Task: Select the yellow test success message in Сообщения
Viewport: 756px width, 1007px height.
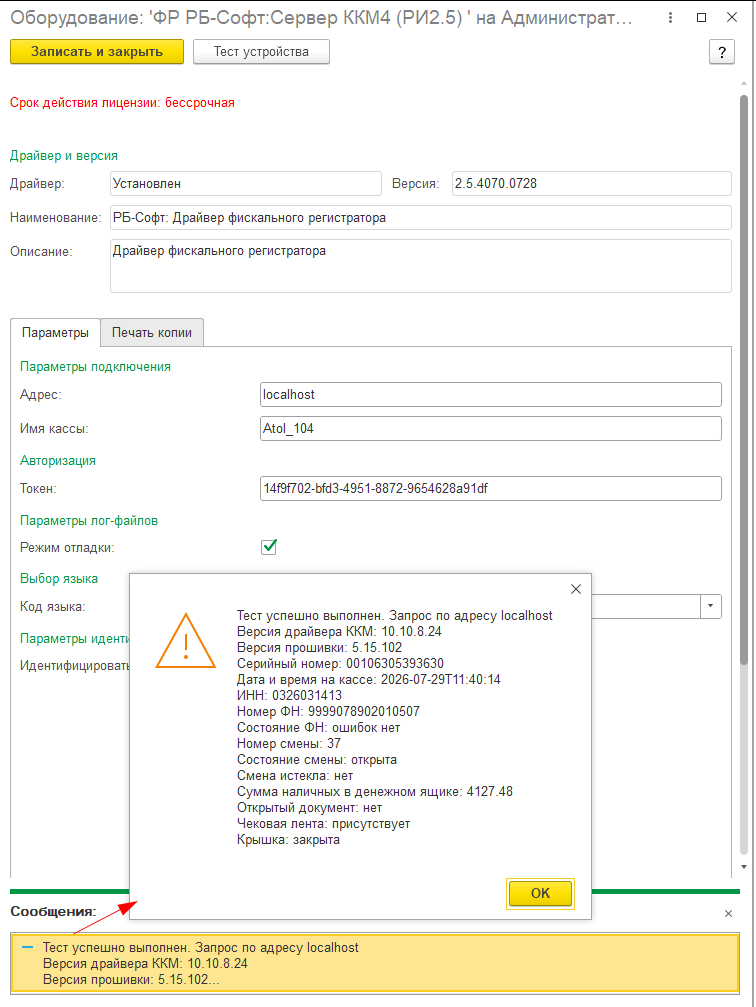Action: point(375,963)
